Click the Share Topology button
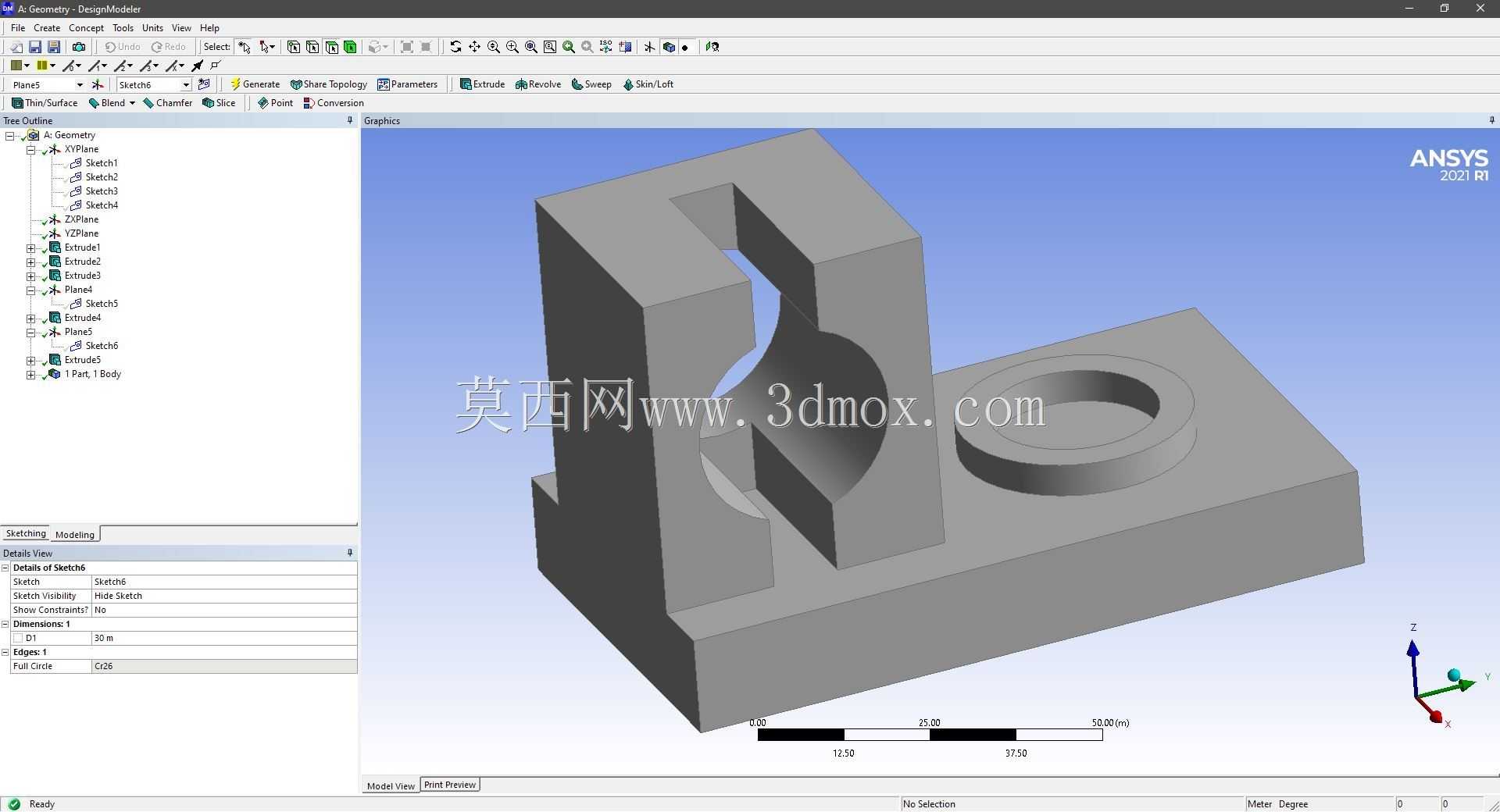This screenshot has height=812, width=1500. click(328, 84)
